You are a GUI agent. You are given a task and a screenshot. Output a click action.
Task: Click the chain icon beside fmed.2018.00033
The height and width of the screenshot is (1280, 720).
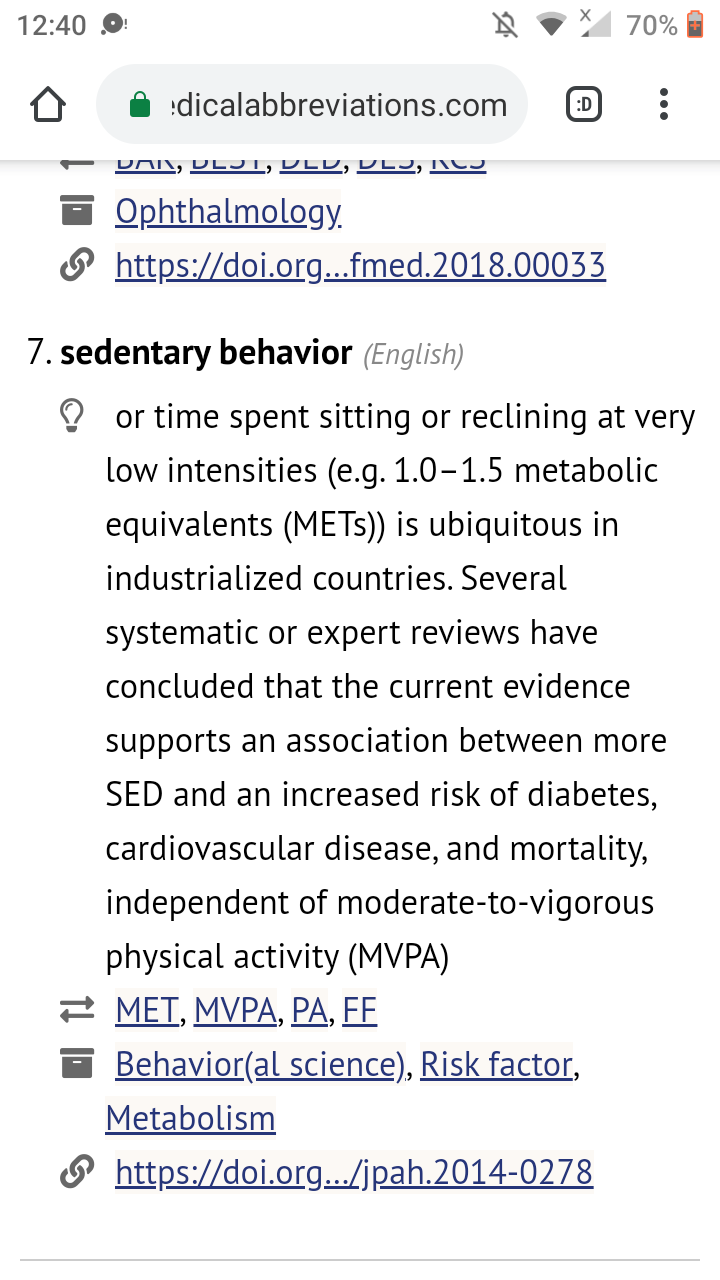[x=77, y=265]
